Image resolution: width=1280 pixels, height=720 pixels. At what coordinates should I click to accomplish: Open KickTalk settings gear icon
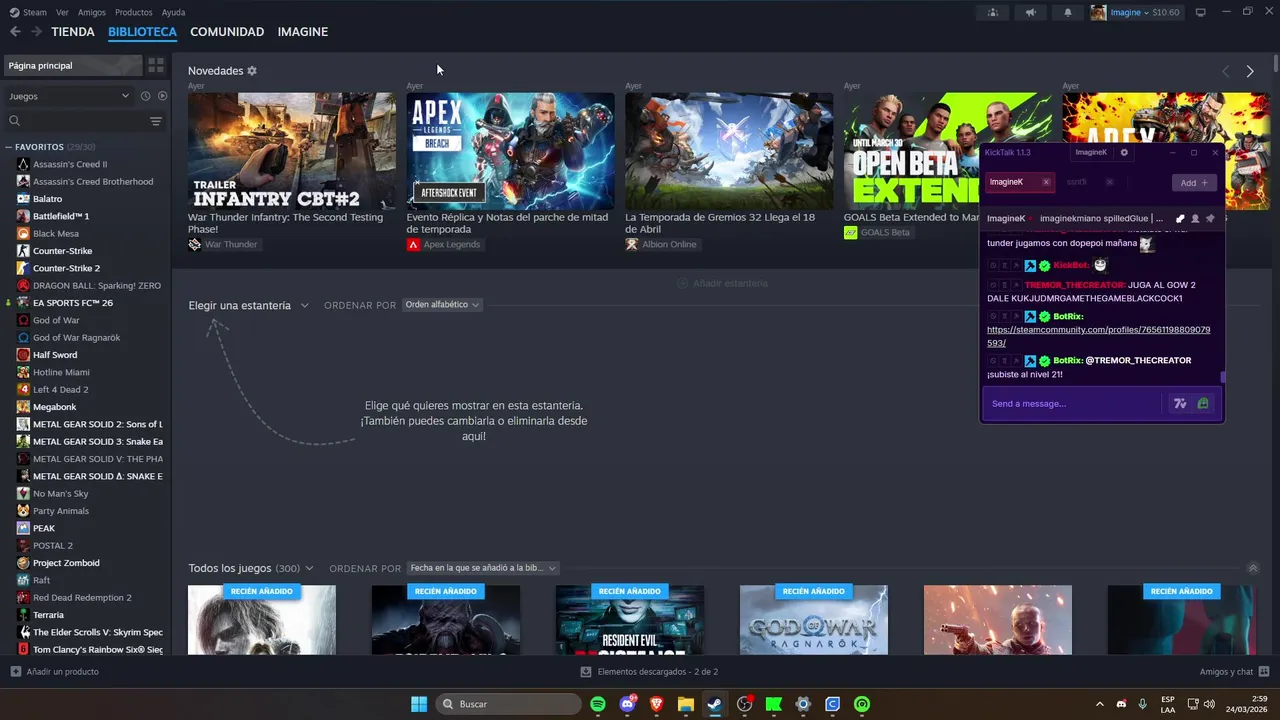(x=1124, y=153)
